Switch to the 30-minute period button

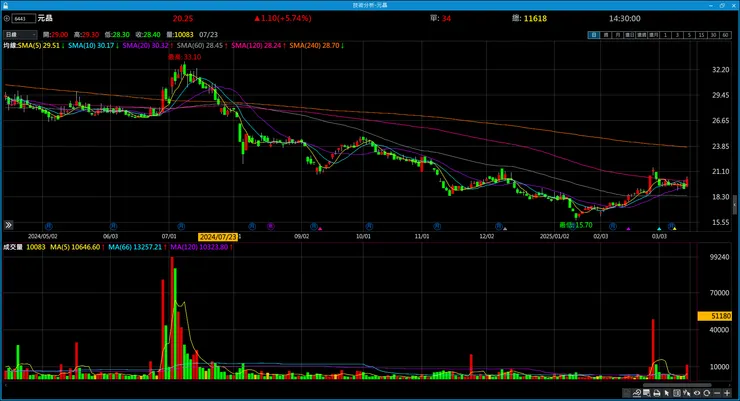(x=713, y=35)
